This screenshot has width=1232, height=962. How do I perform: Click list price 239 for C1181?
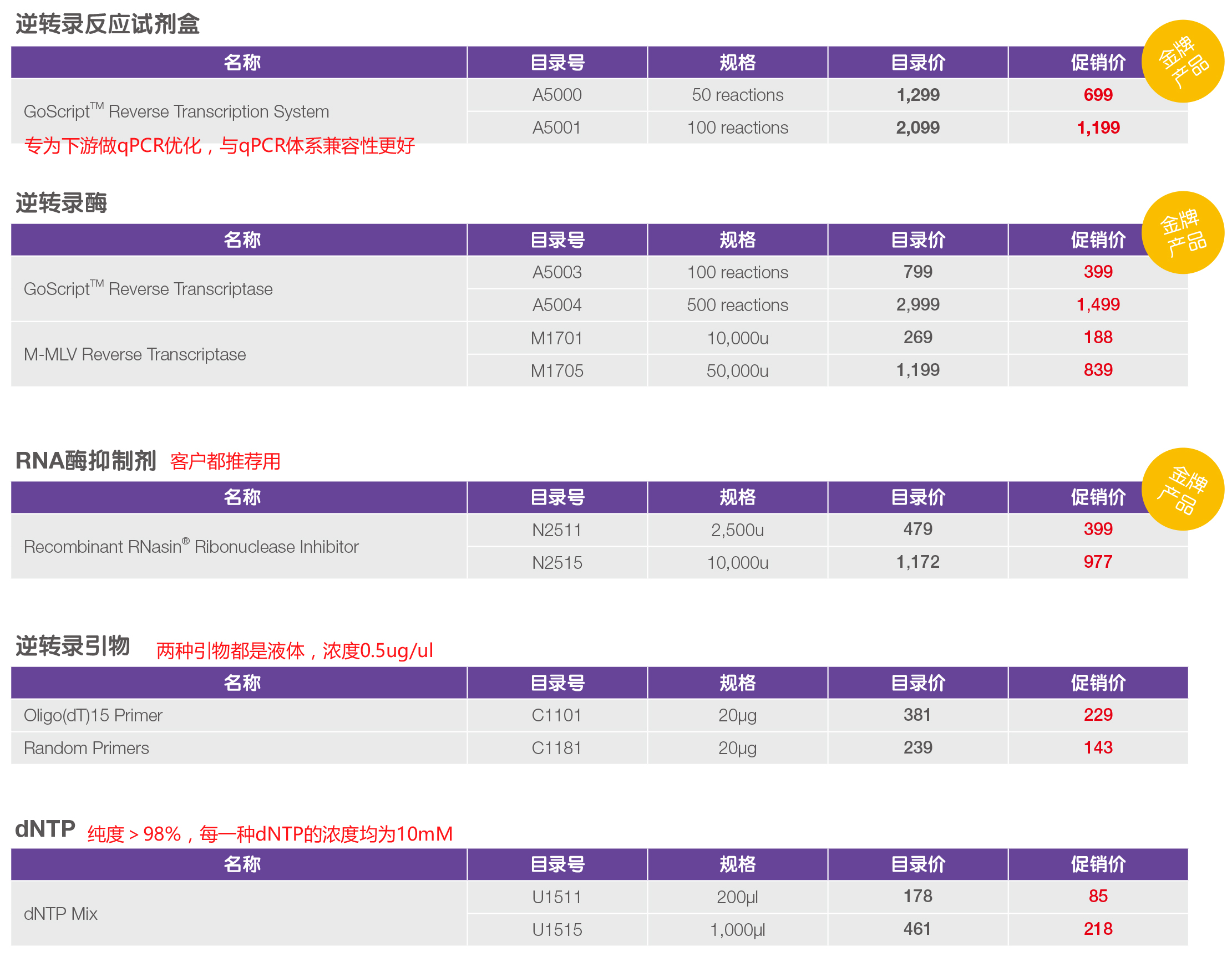pos(918,747)
